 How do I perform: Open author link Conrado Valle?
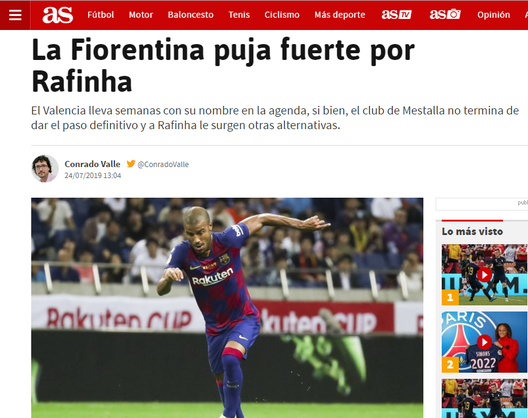click(92, 164)
